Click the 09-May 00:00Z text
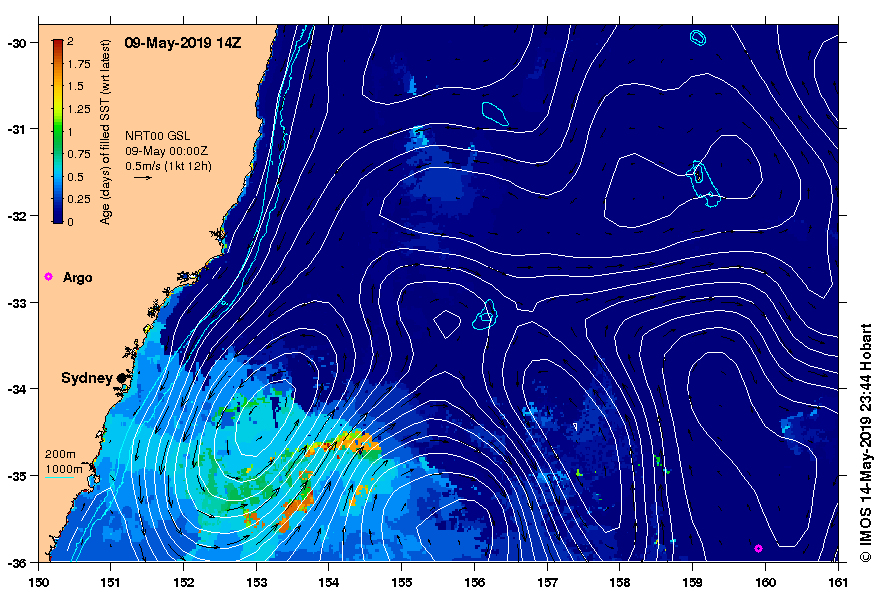Viewport: 879px width, 600px height. coord(166,151)
